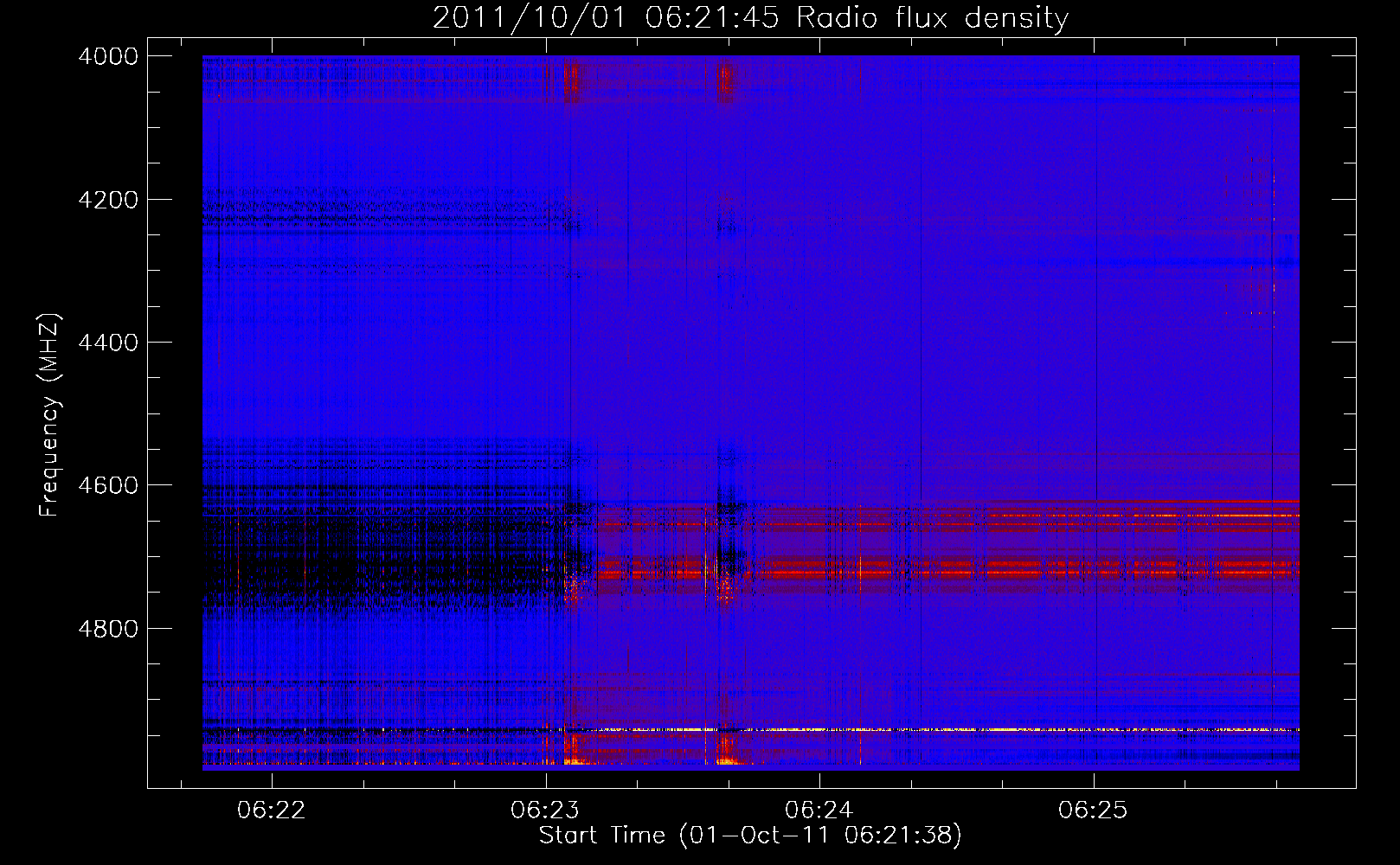
Task: Click the '06:22' time axis label
Action: coord(272,810)
